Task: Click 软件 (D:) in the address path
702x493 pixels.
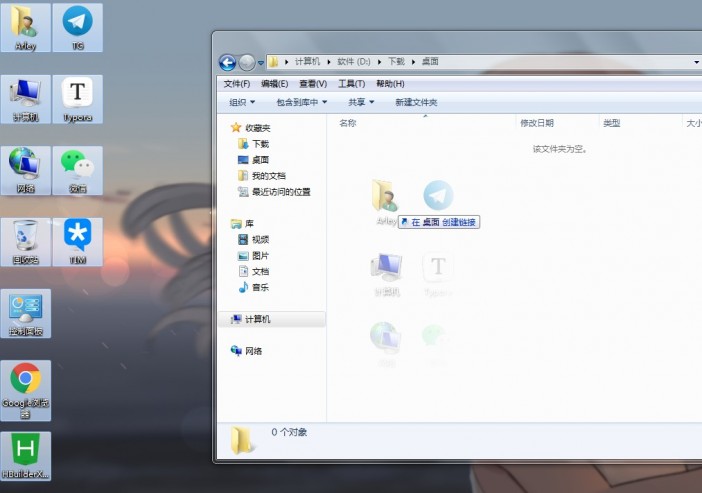Action: [353, 62]
